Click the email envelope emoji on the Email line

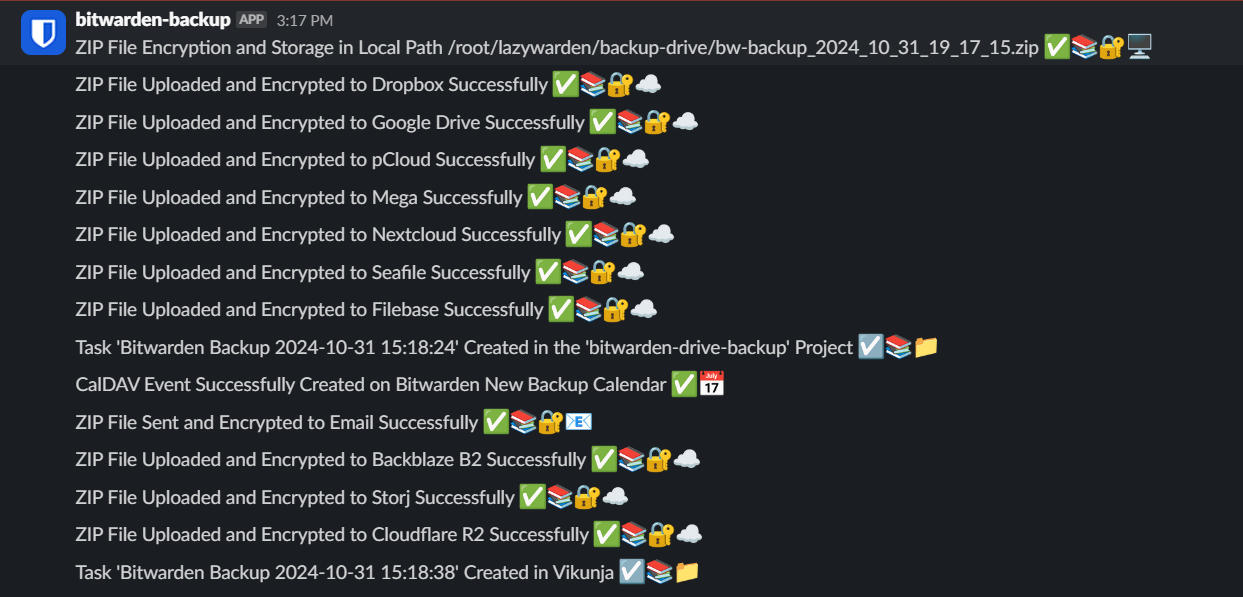(579, 422)
